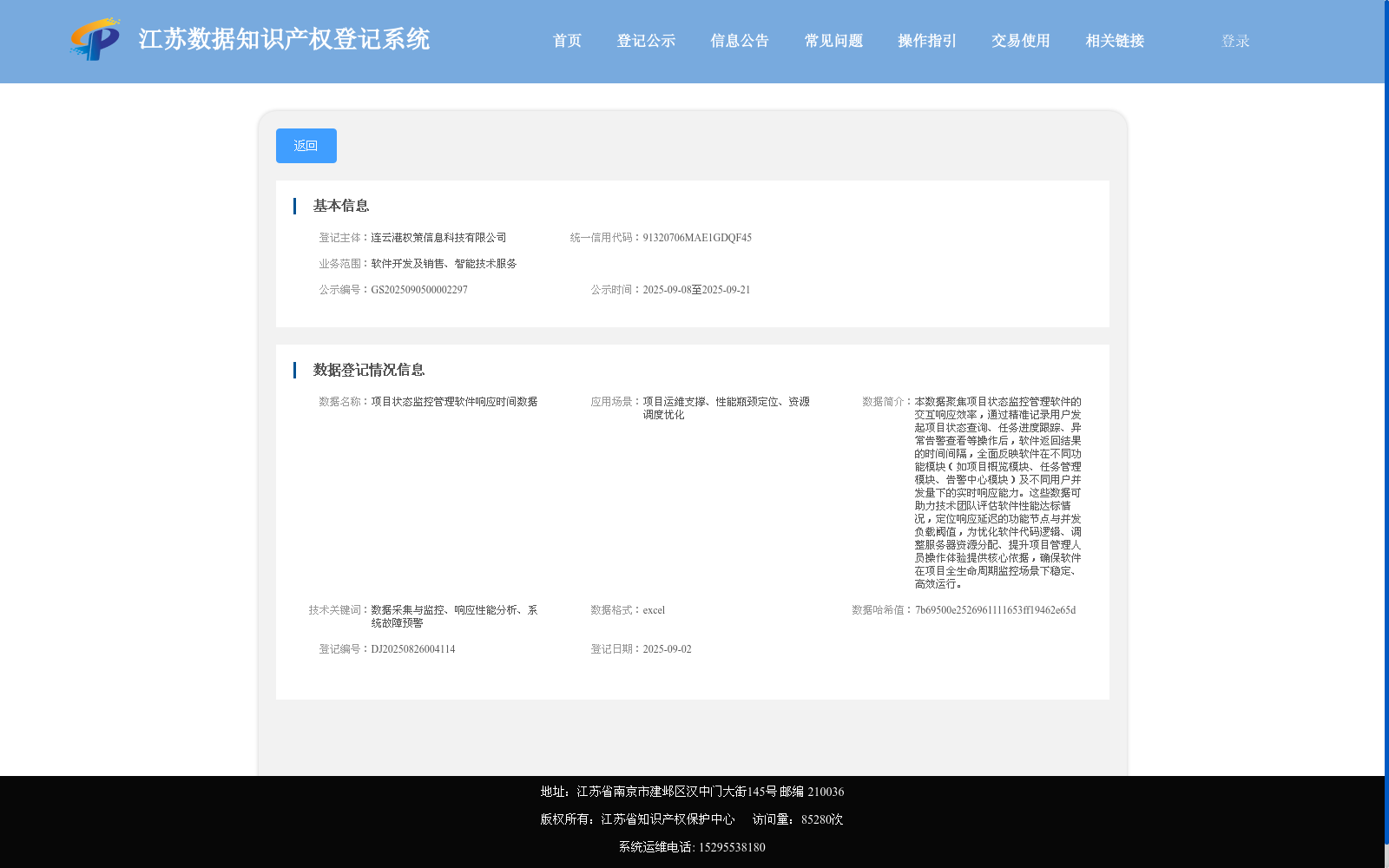Screen dimensions: 1389x868
Task: Select technical keywords 数据采集与监控
Action: (407, 610)
